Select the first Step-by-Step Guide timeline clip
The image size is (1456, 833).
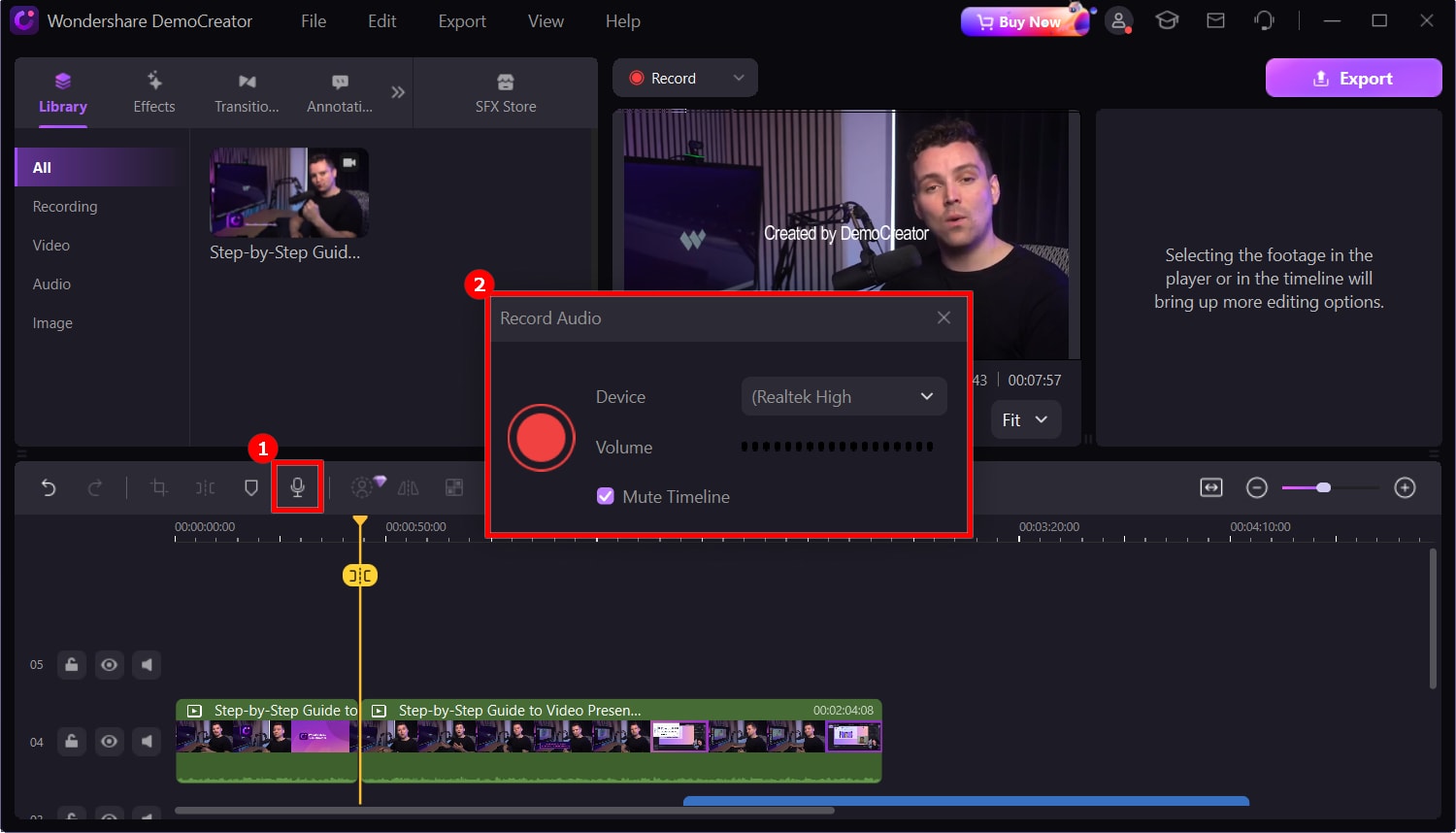pyautogui.click(x=267, y=741)
